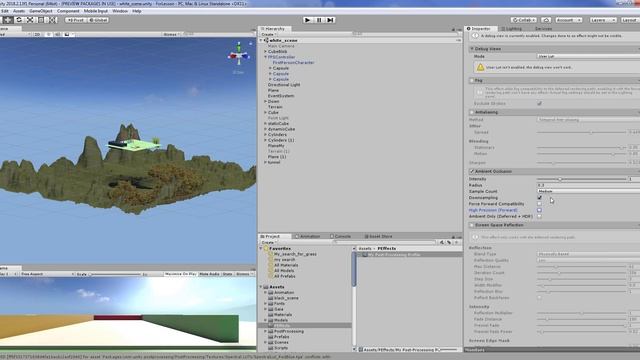Check Ambient Only (Deferred + HDR) checkbox
The image size is (640, 360).
539,216
